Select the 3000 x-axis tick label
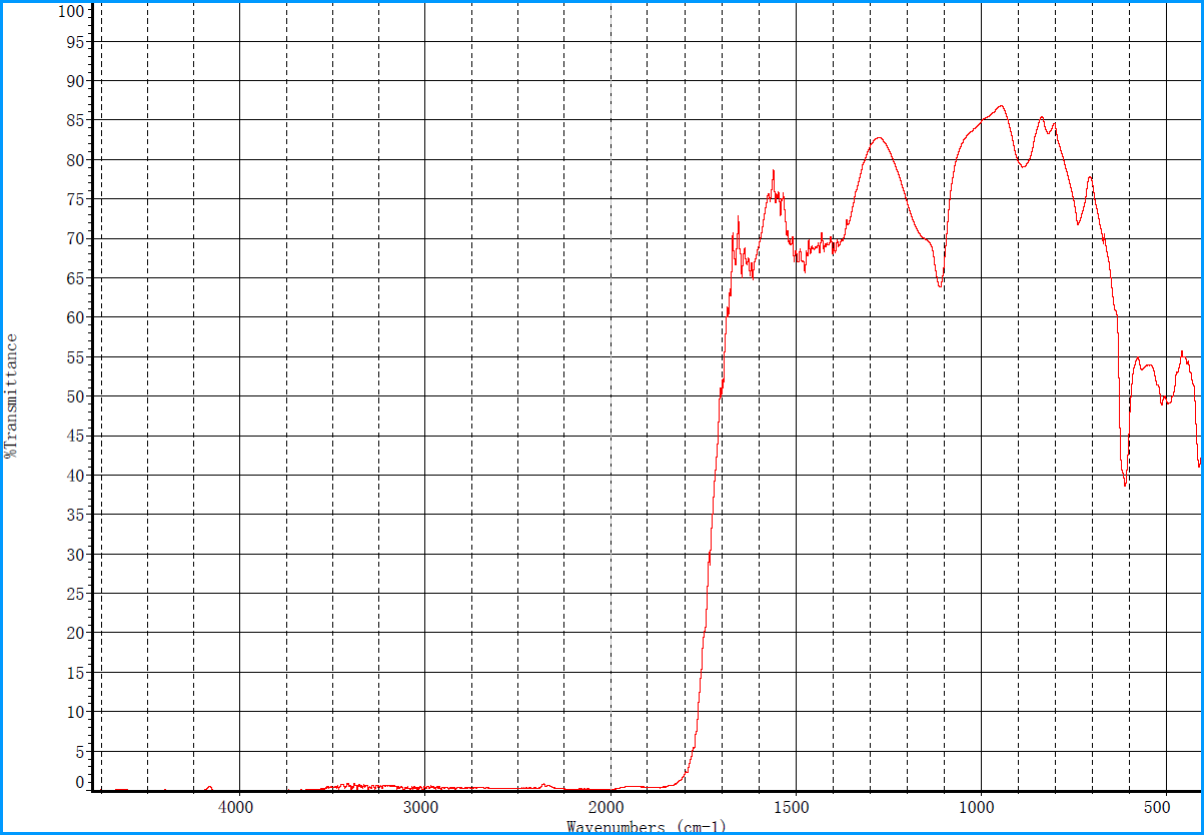Screen dimensions: 1204x835 pos(423,806)
